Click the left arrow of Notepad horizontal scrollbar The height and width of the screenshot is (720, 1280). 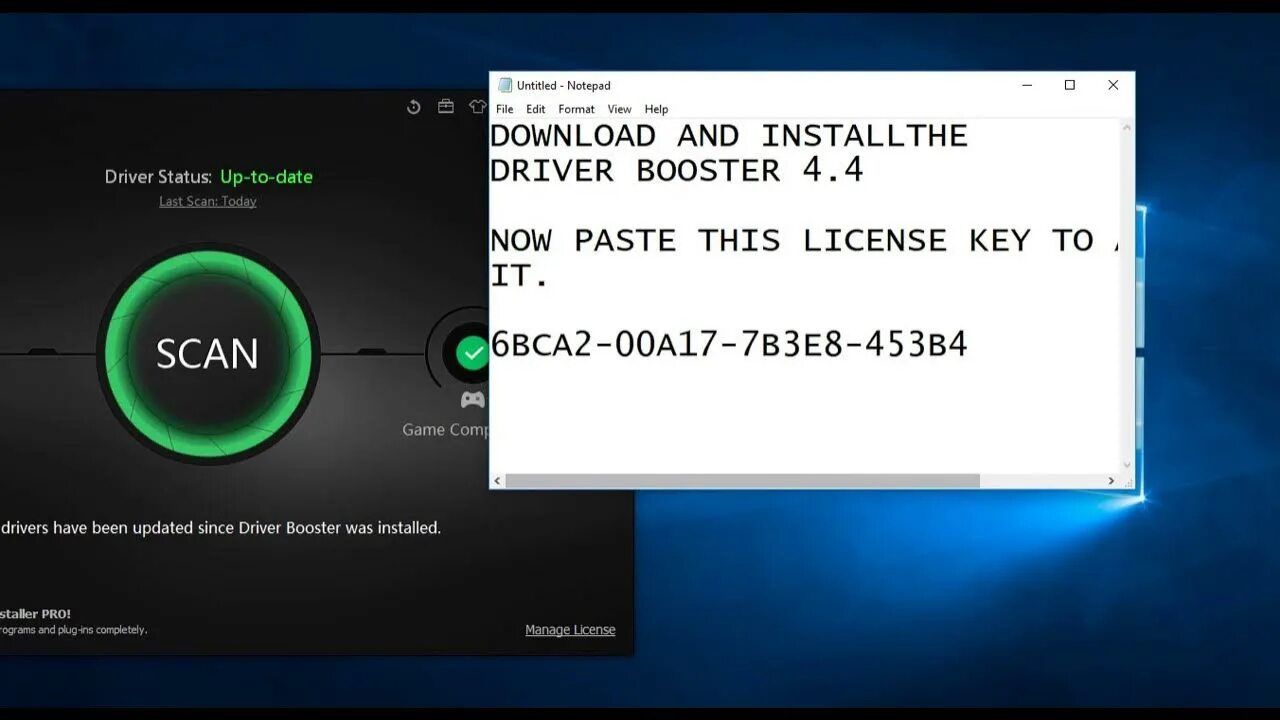point(498,481)
